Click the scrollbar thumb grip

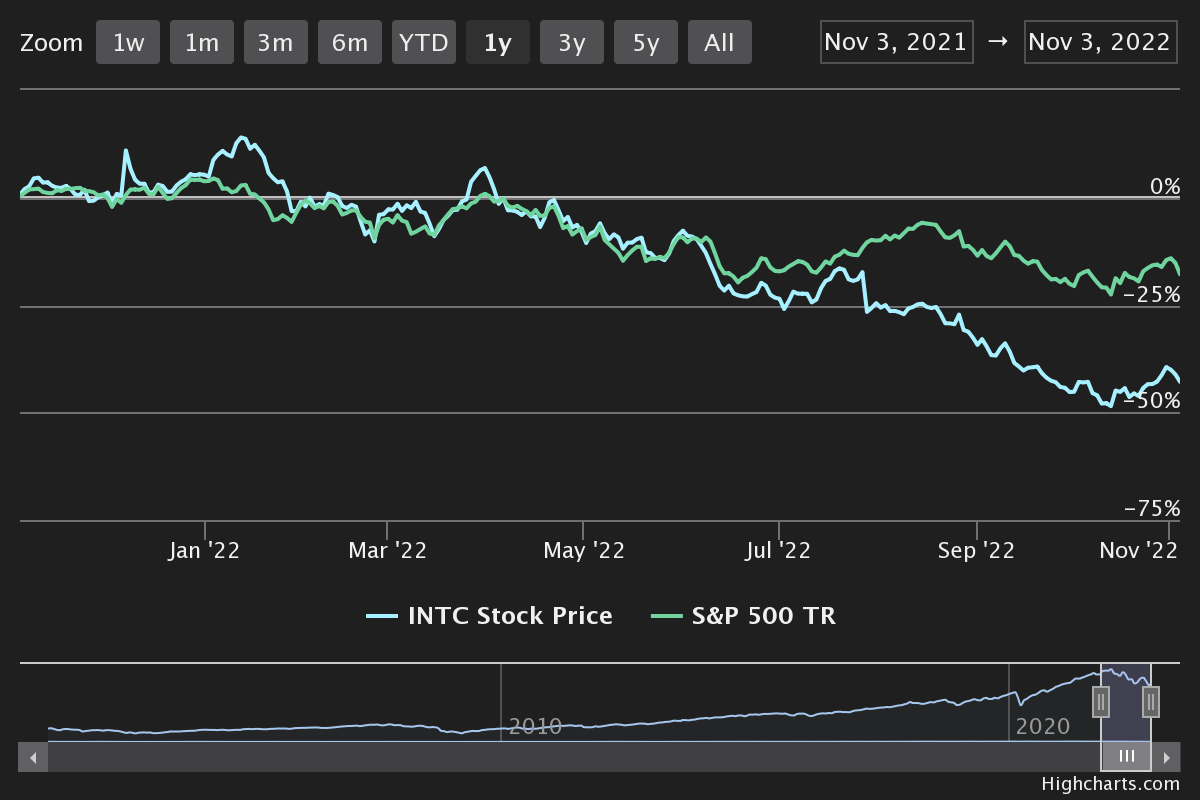1126,757
